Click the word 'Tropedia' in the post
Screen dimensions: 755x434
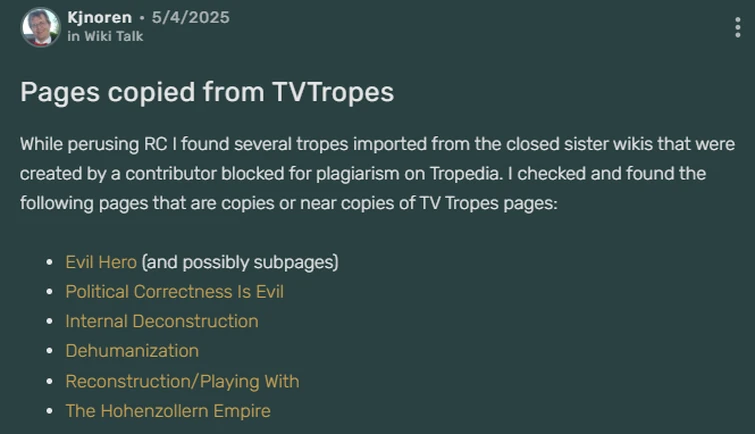(x=460, y=173)
